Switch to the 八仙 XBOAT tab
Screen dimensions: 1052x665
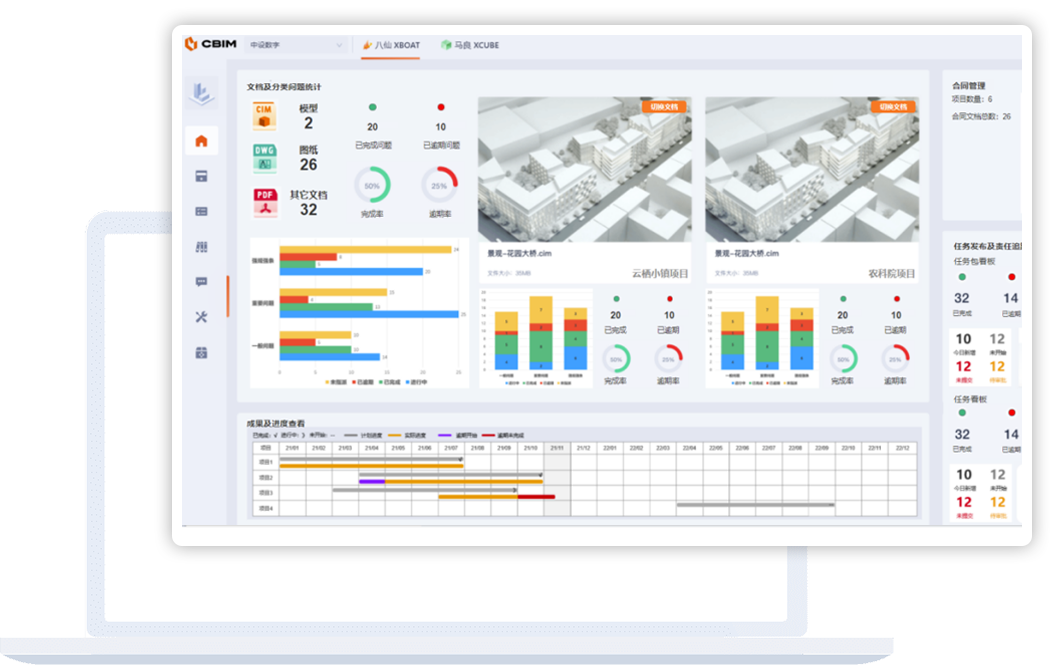coord(391,45)
